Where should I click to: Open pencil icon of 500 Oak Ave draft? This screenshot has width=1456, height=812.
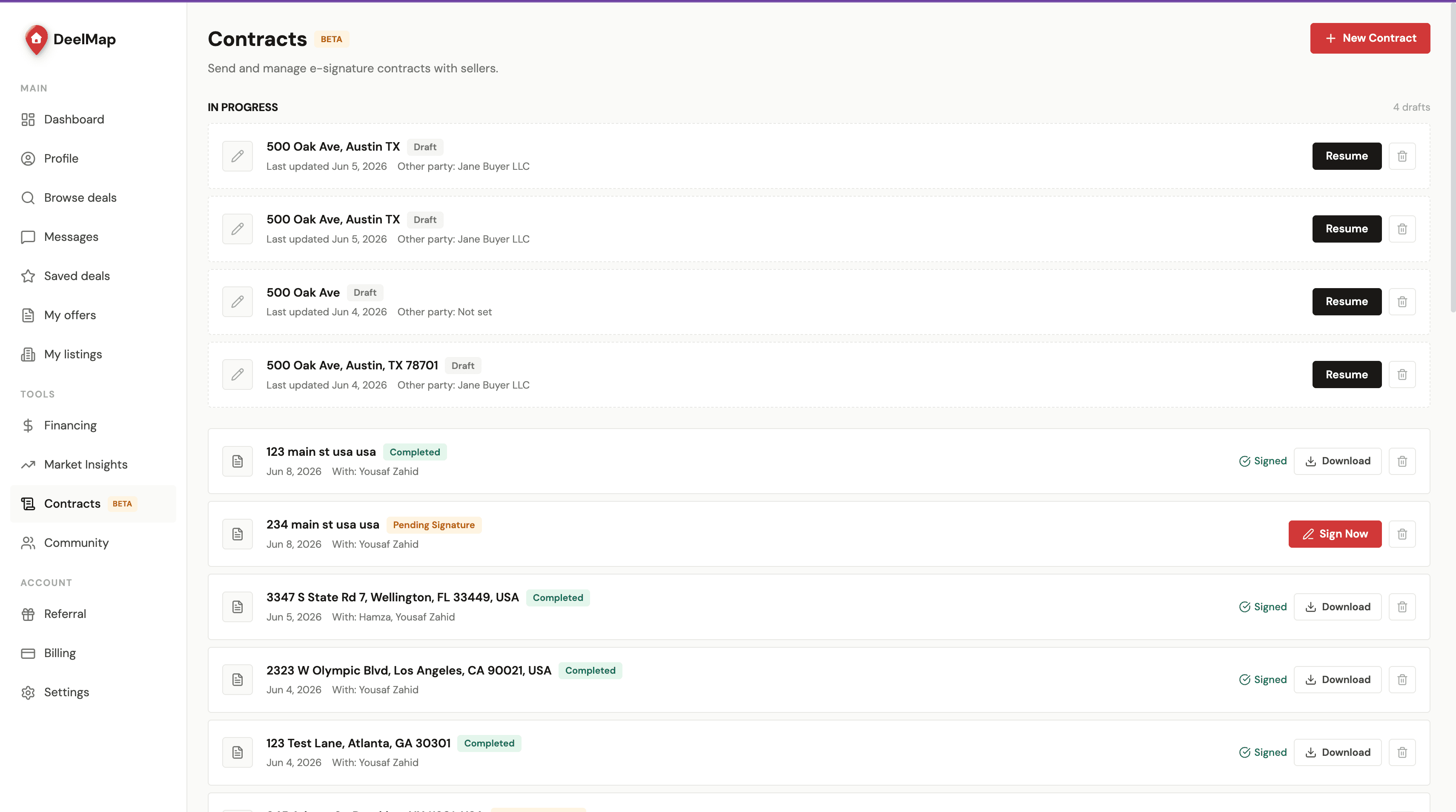(x=238, y=302)
